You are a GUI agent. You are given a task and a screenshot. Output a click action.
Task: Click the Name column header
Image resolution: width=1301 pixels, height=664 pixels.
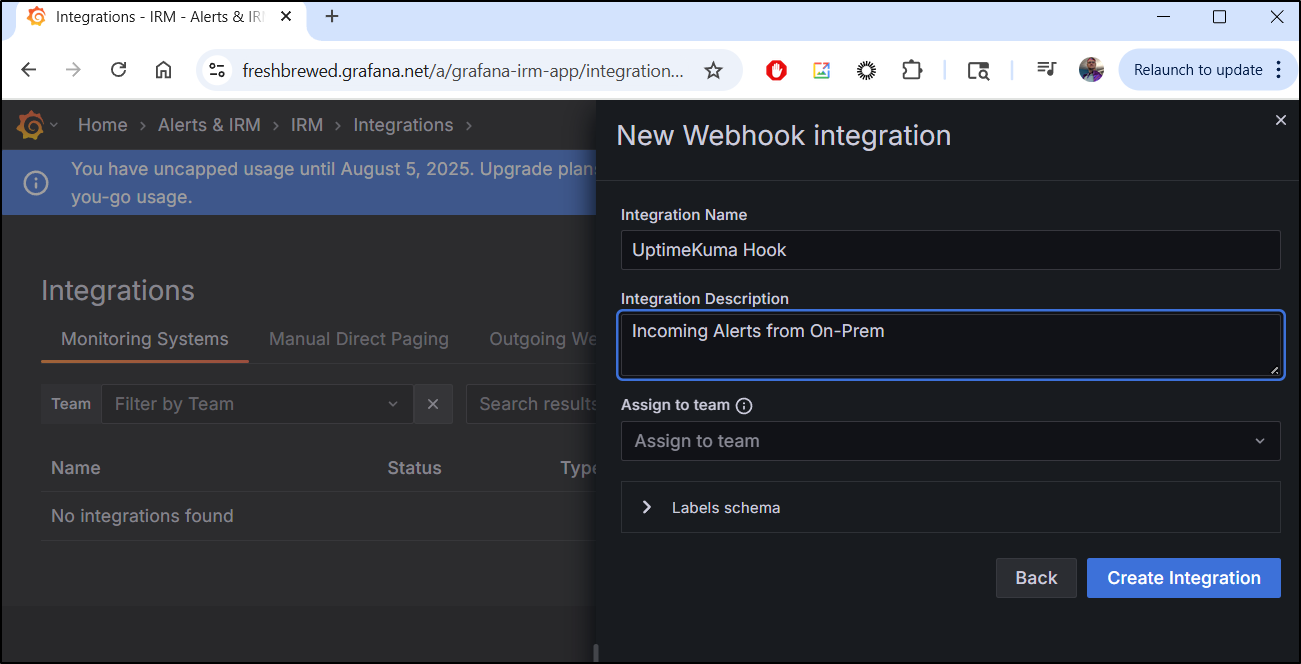[x=76, y=468]
